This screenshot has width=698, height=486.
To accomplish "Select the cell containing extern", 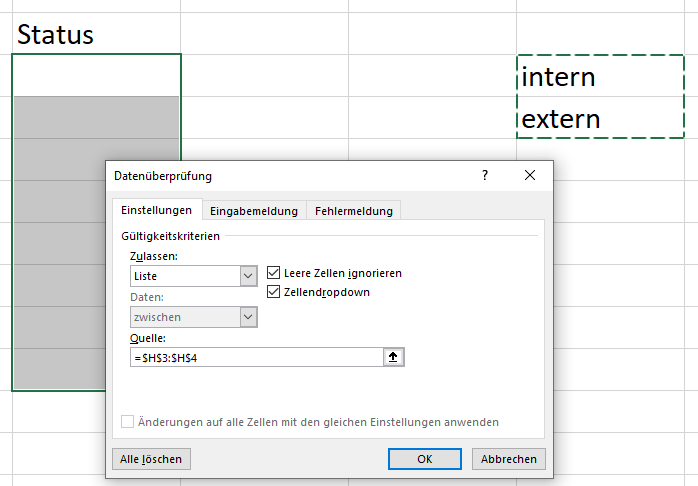I will click(600, 119).
